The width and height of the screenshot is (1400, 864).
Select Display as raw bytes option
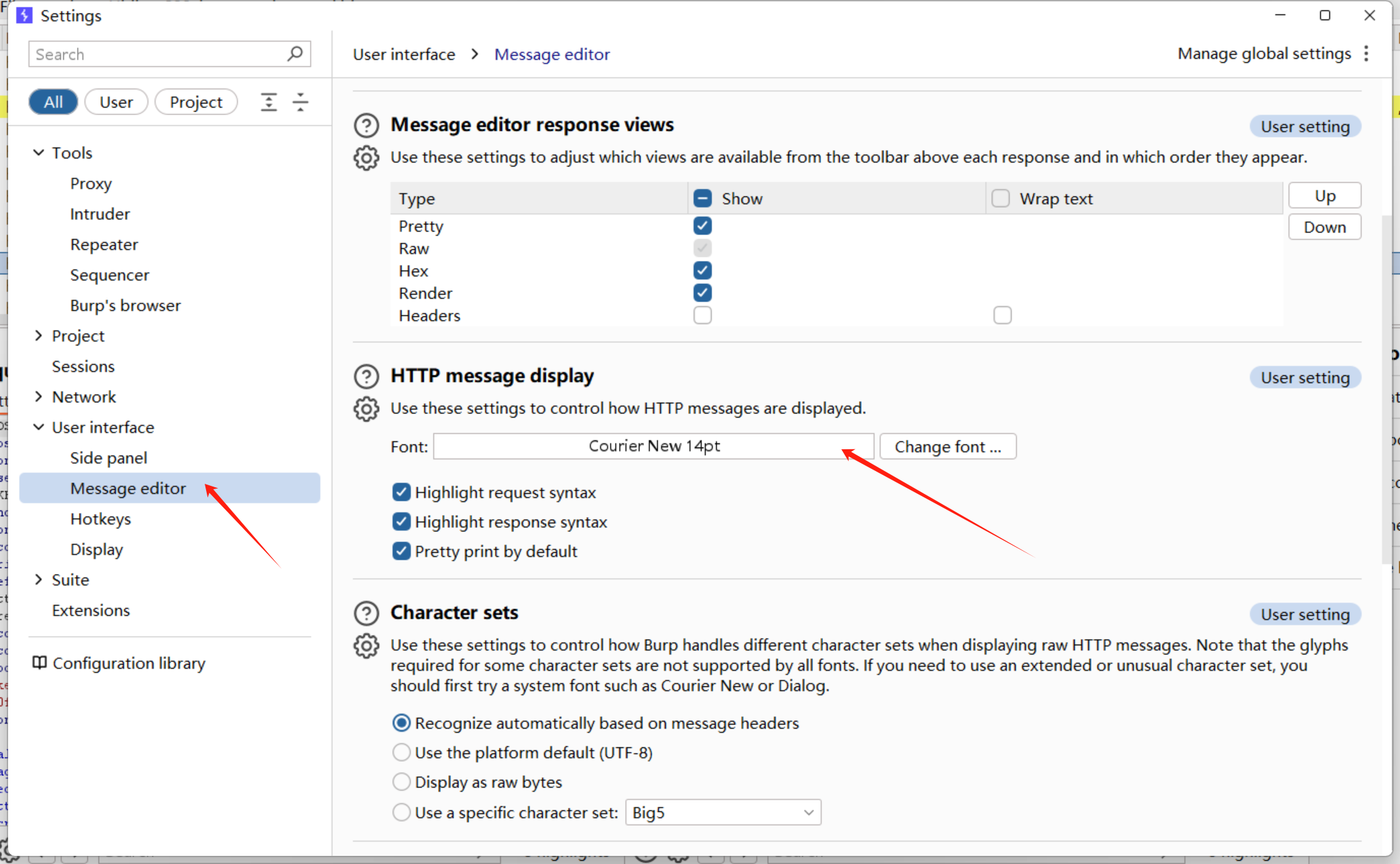coord(401,782)
